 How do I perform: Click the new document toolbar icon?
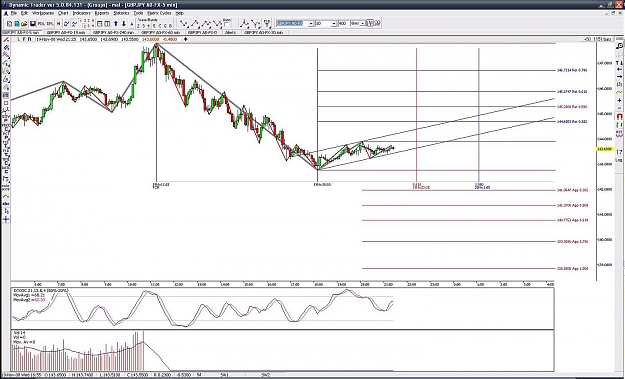coord(9,24)
